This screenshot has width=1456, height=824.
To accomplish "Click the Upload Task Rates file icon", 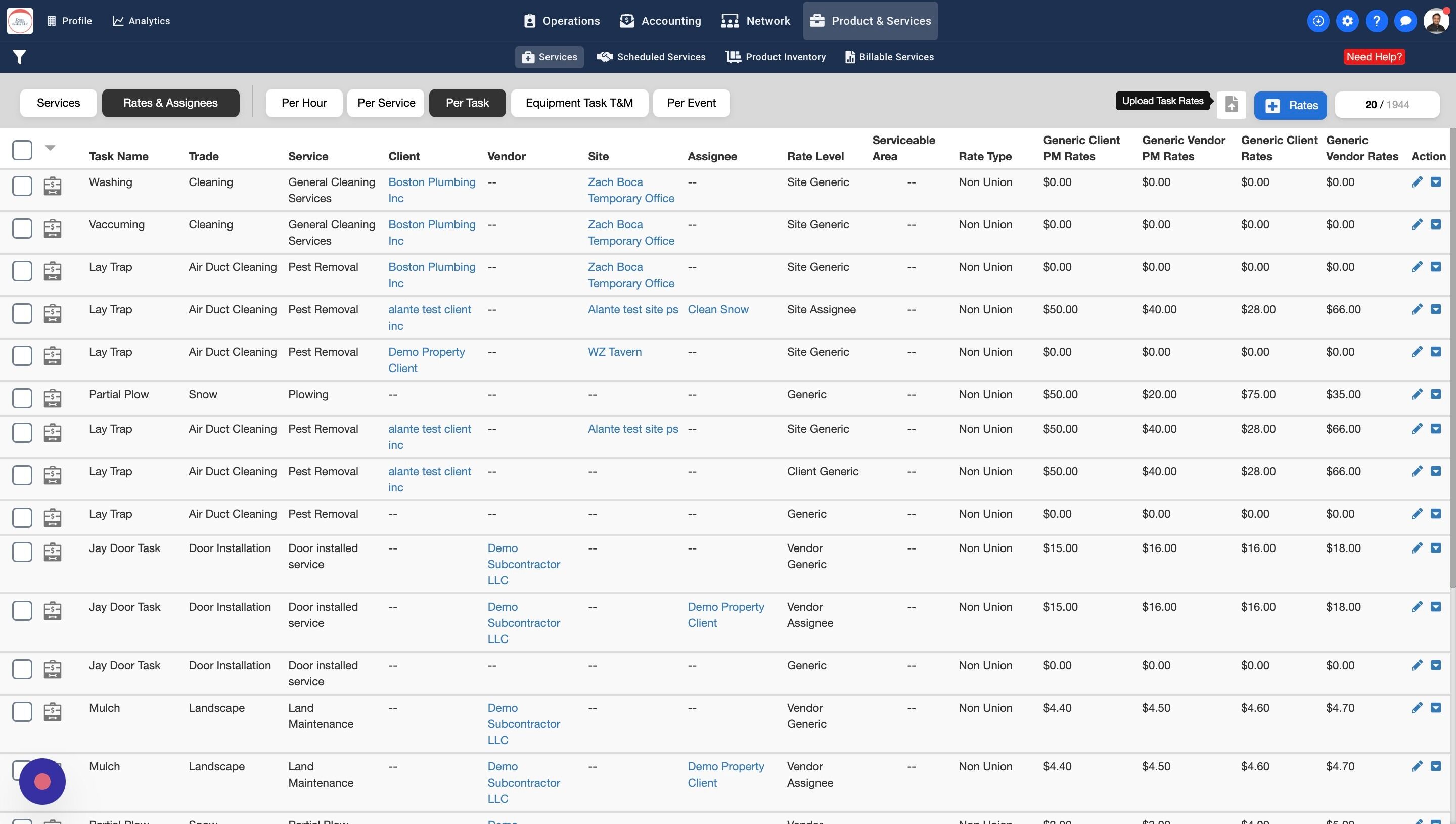I will [1232, 105].
